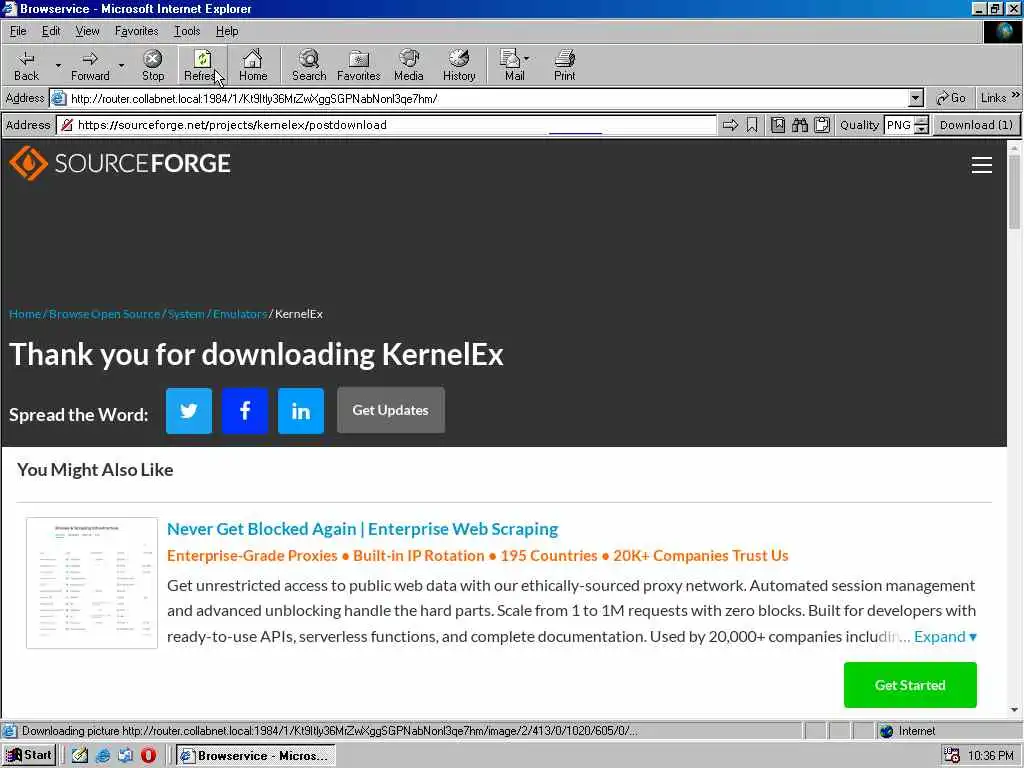Open the Edit menu
Screen dimensions: 1024x768
51,31
